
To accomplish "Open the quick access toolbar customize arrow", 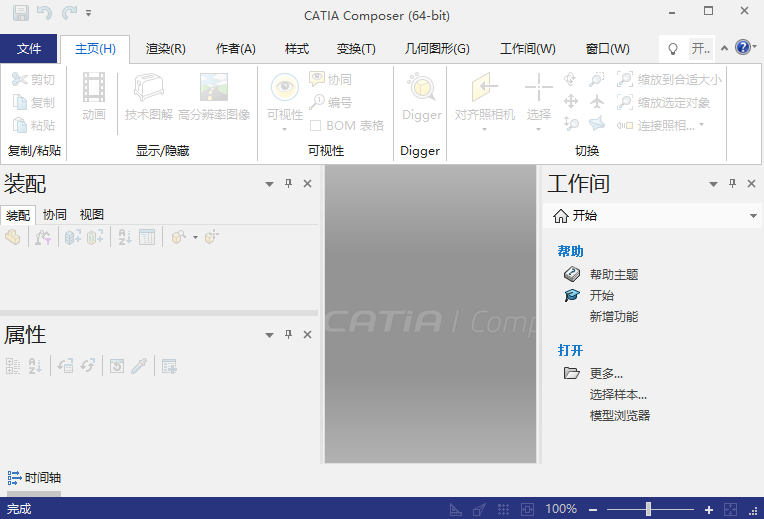I will point(89,13).
